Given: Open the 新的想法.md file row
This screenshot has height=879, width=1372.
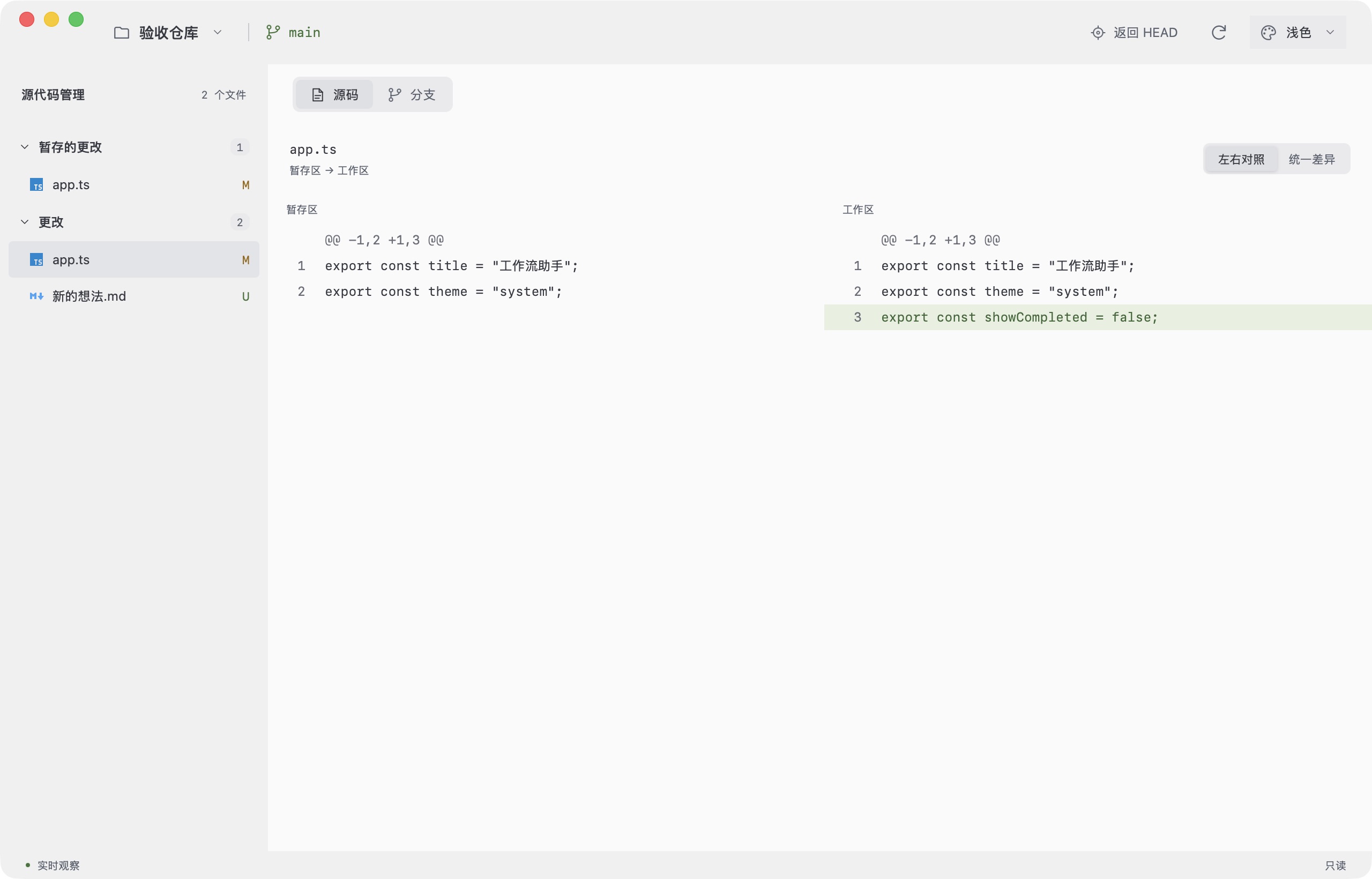Looking at the screenshot, I should tap(134, 296).
